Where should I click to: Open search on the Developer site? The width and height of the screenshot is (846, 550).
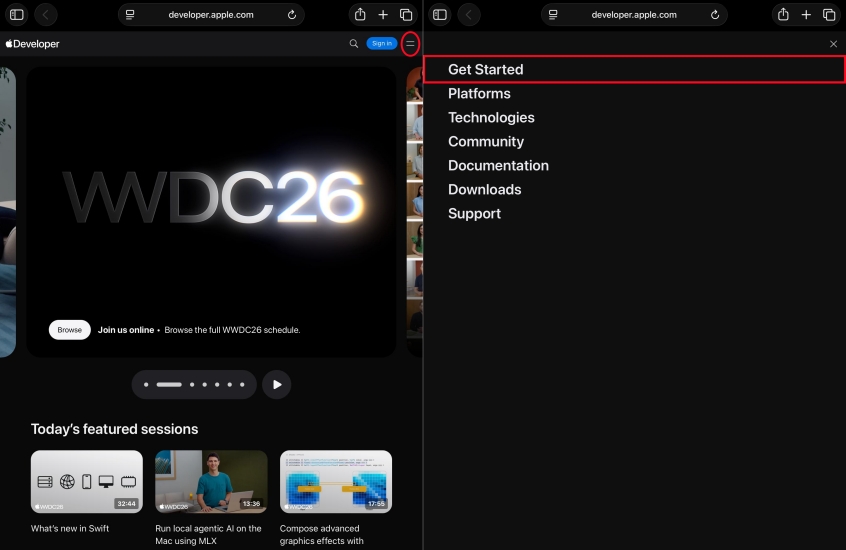coord(353,43)
